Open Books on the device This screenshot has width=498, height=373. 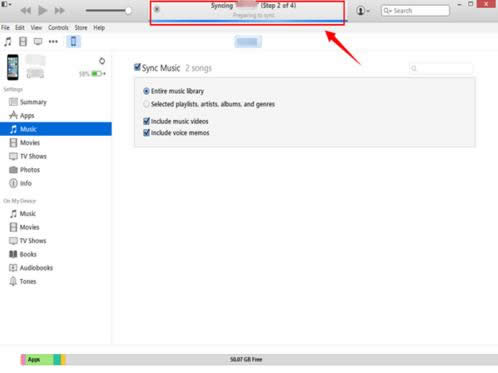[x=56, y=254]
